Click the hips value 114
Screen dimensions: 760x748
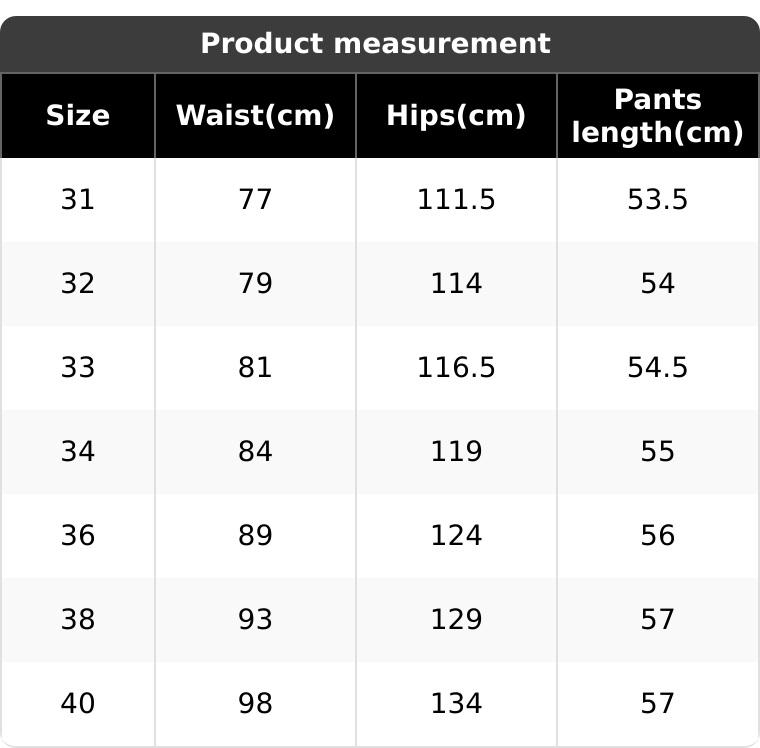coord(456,284)
